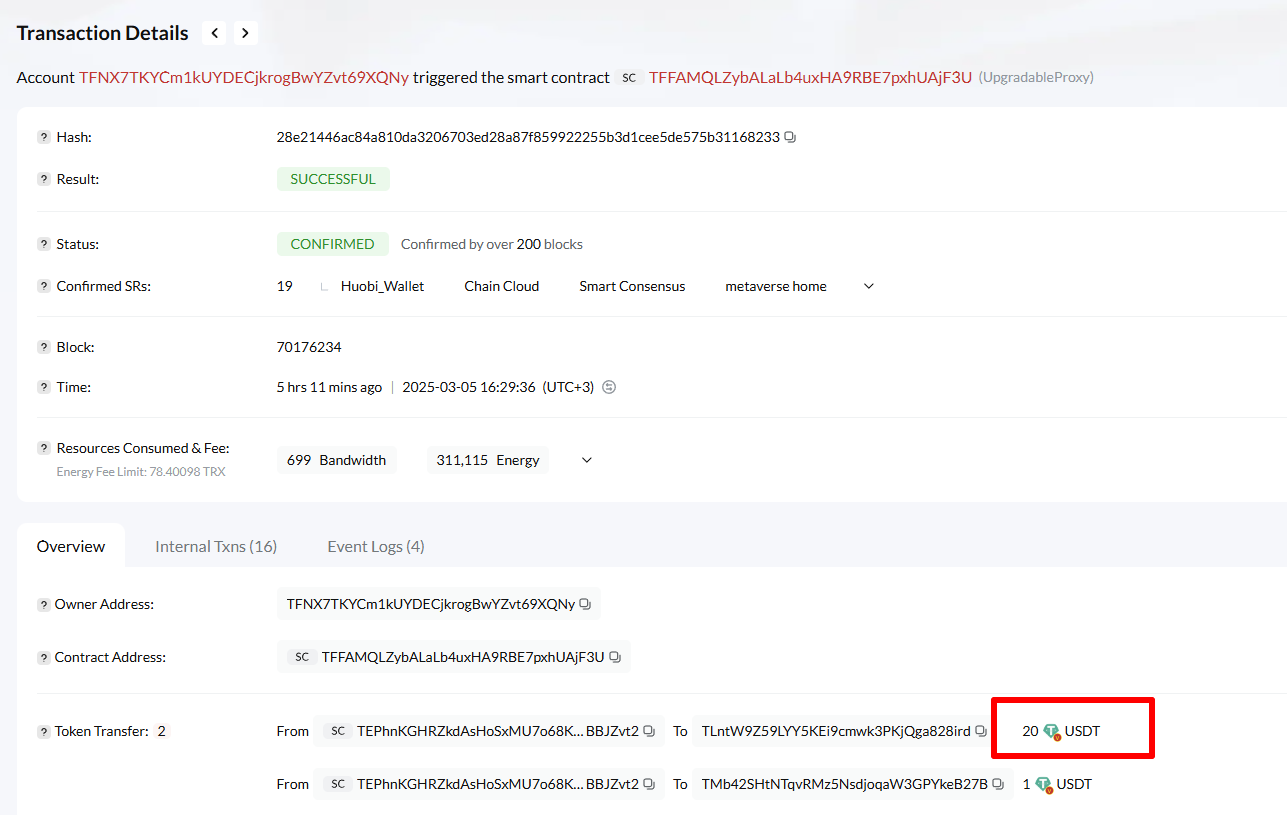Click the help icon beside Hash

click(x=44, y=137)
